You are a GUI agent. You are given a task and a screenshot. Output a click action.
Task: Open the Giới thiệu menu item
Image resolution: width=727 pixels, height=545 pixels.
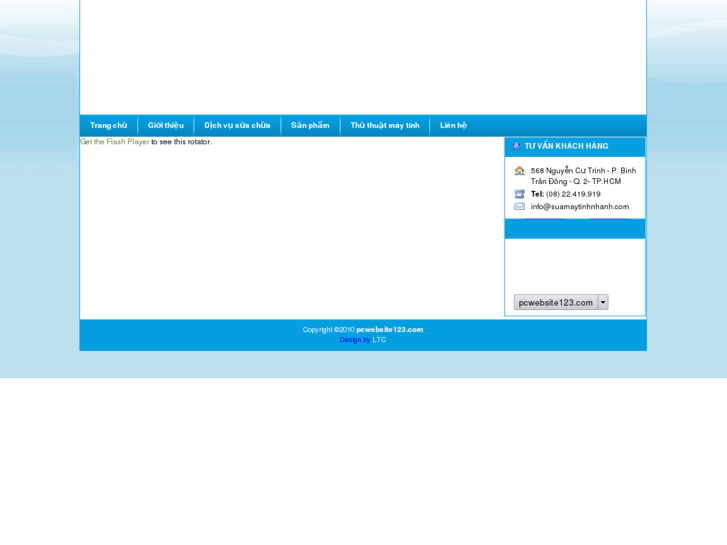166,125
